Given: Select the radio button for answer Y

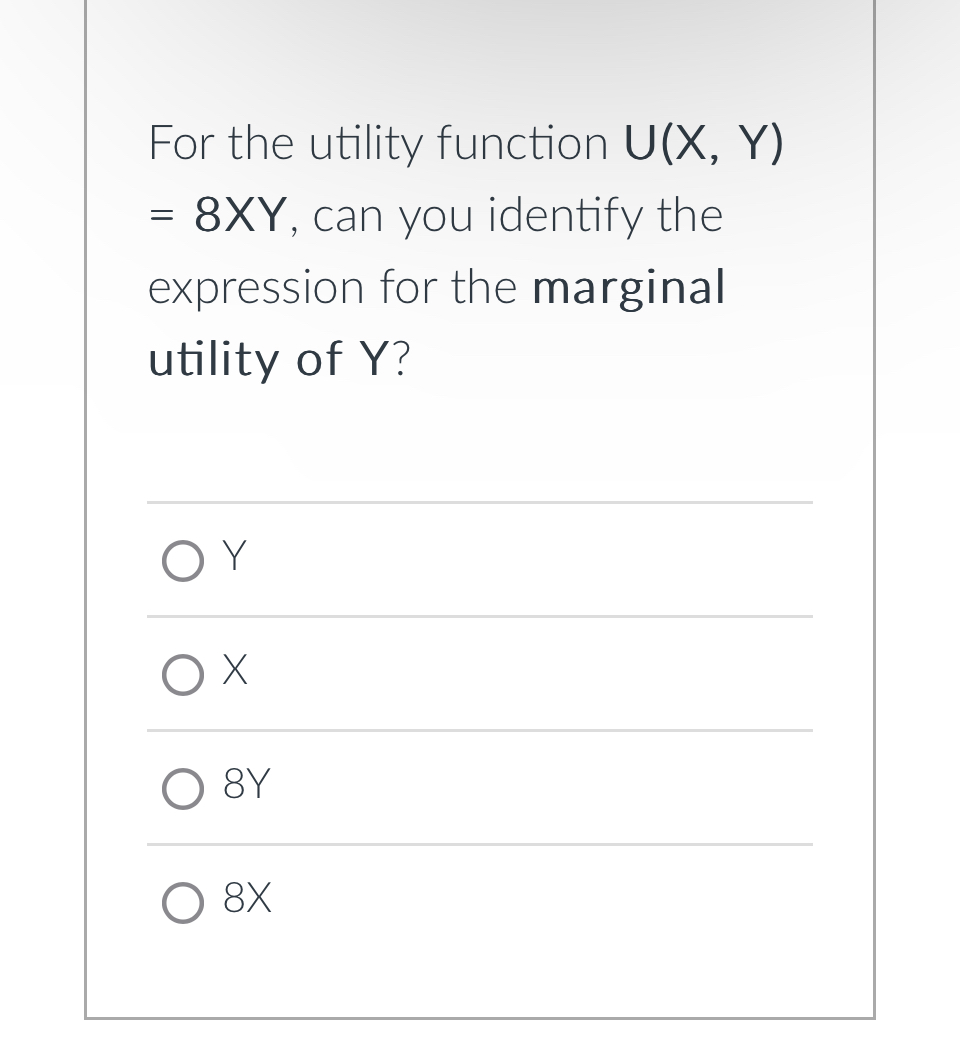Looking at the screenshot, I should [x=183, y=561].
